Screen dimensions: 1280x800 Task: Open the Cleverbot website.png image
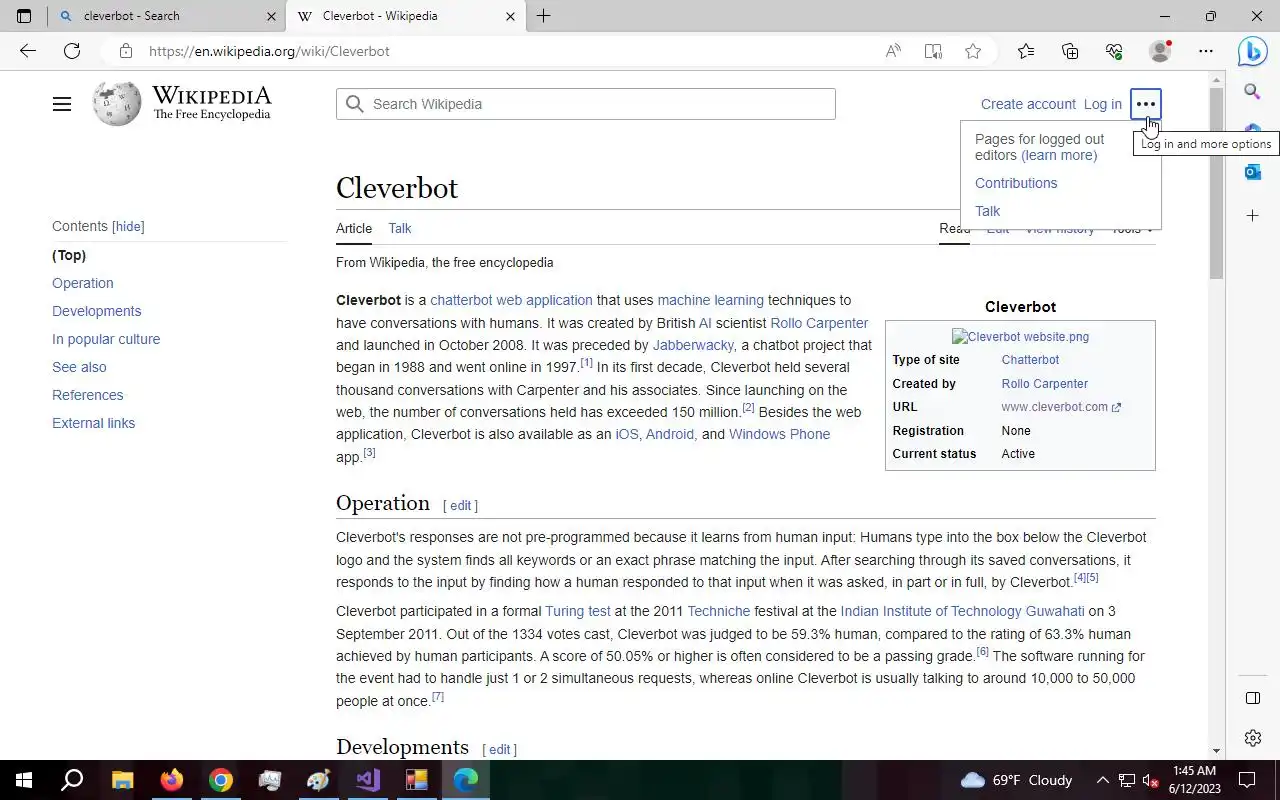(1020, 337)
